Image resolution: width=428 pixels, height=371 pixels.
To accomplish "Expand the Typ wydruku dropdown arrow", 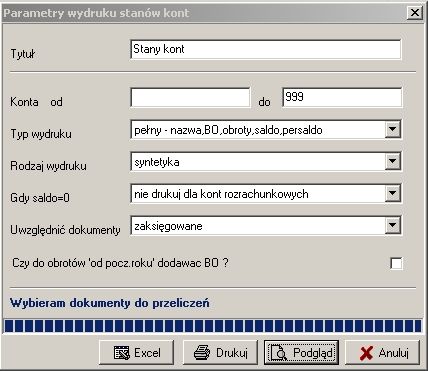I will point(392,129).
